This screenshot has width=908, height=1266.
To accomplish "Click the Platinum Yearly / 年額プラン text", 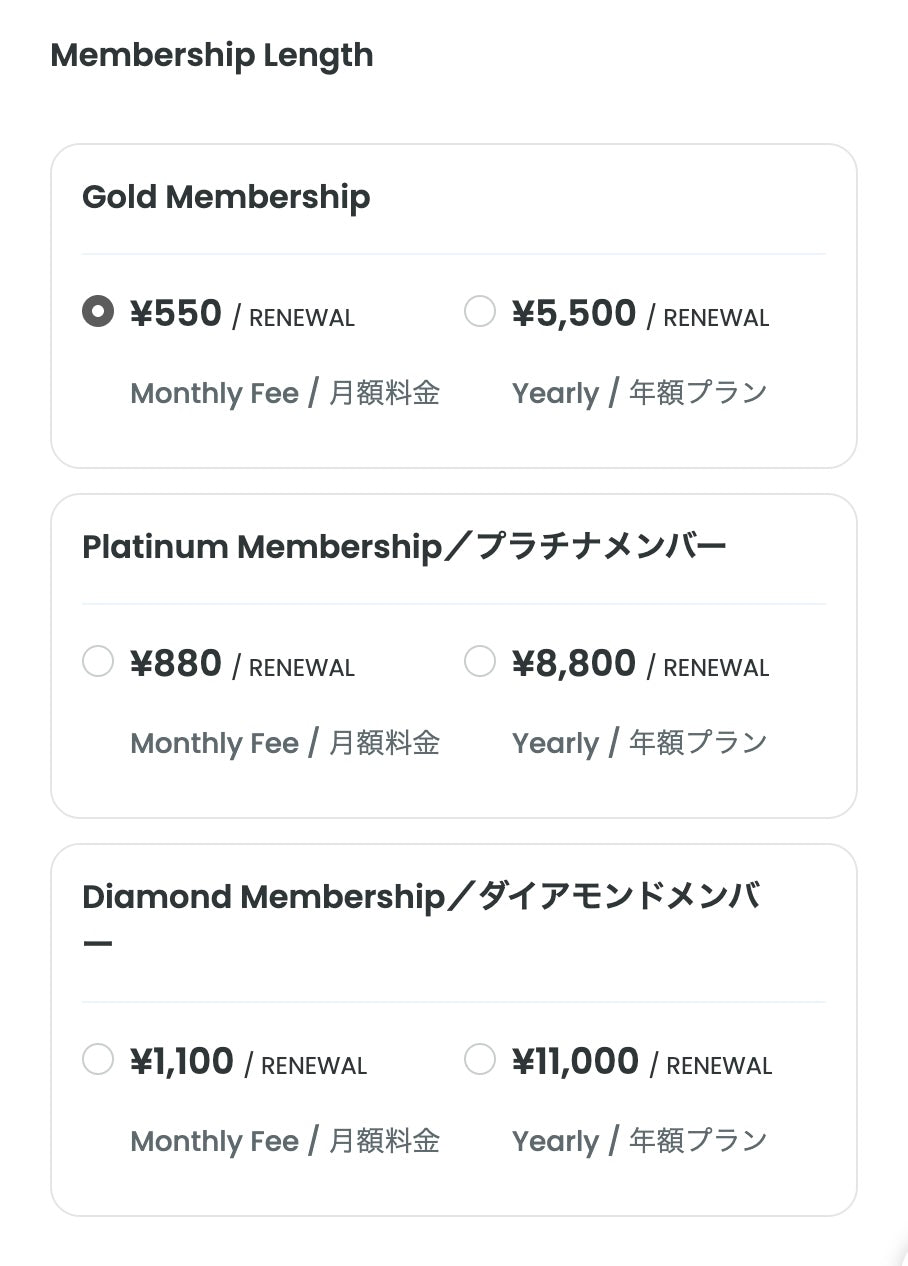I will click(639, 743).
